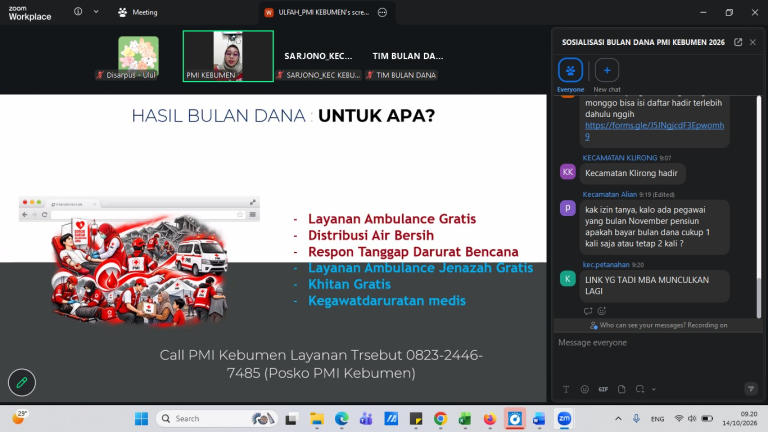
Task: Open Word from taskbar
Action: pos(539,419)
